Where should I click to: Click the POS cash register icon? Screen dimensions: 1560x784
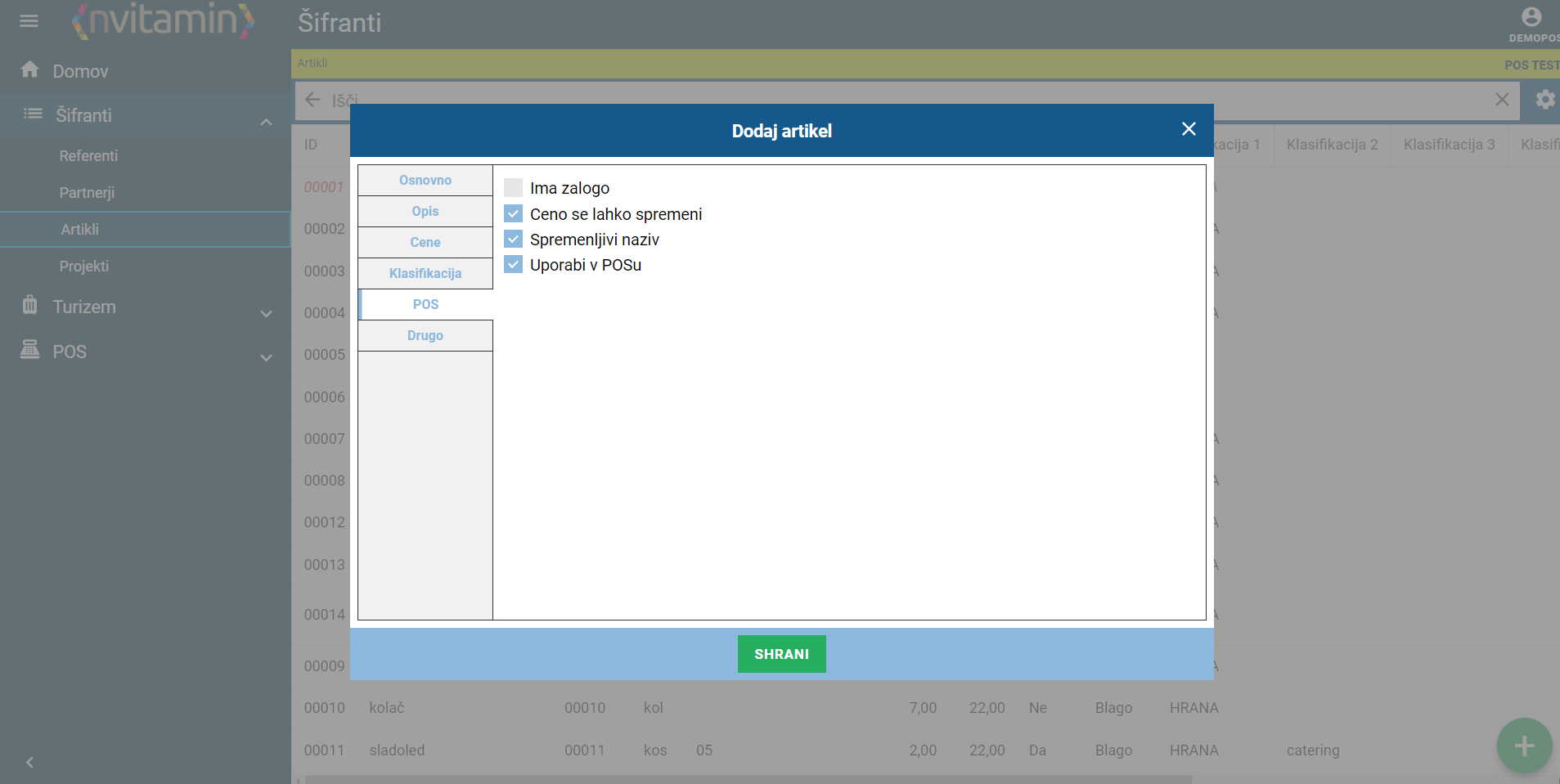click(30, 350)
